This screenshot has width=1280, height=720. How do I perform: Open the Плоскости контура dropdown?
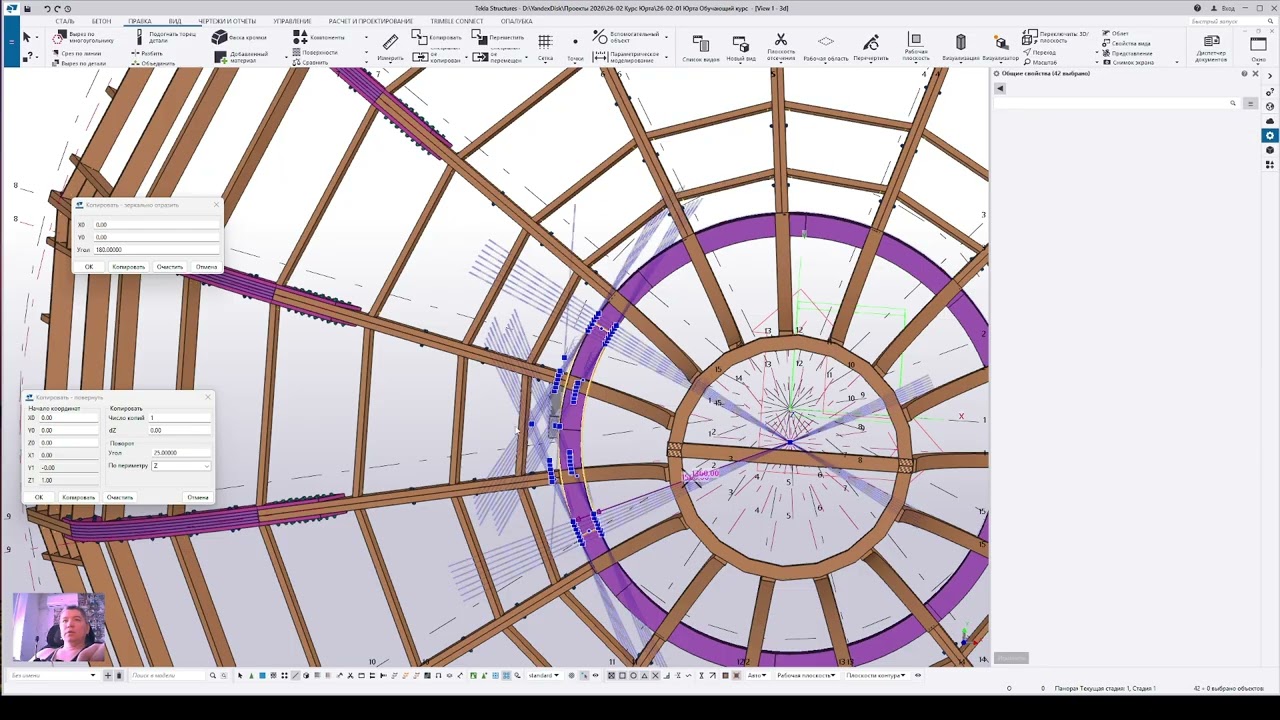[x=875, y=675]
